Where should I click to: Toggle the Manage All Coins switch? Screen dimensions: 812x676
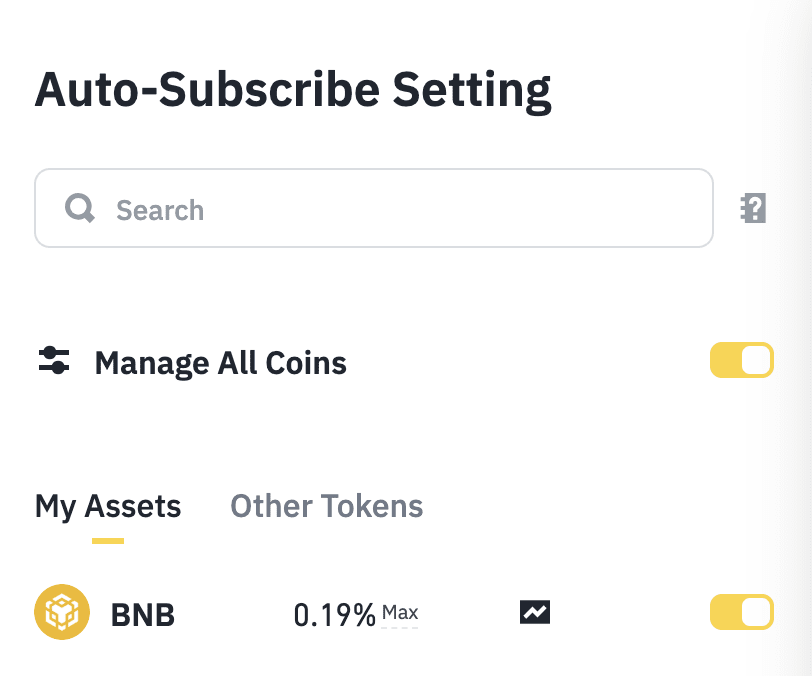(x=741, y=361)
